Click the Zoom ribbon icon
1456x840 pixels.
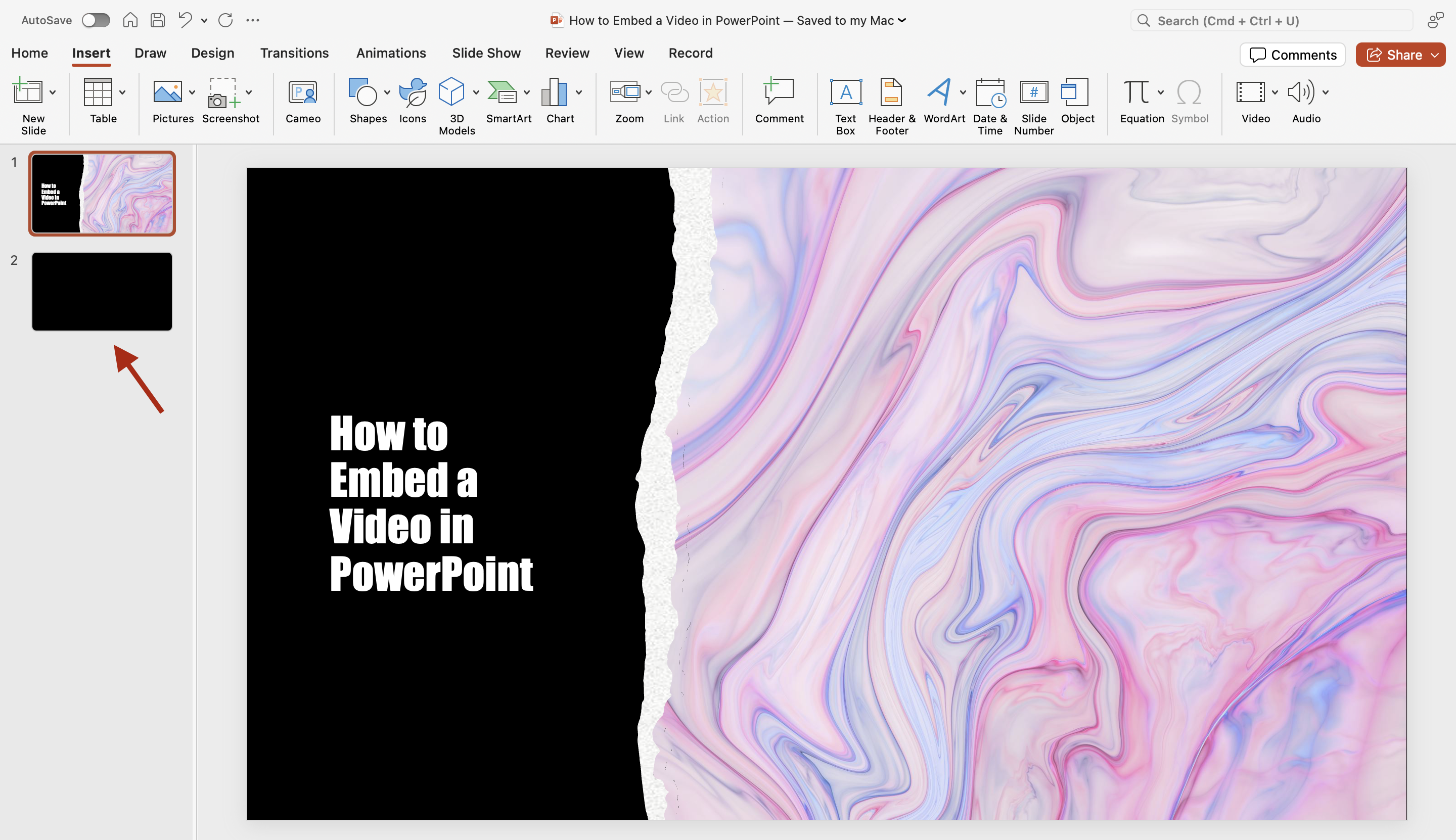click(625, 91)
